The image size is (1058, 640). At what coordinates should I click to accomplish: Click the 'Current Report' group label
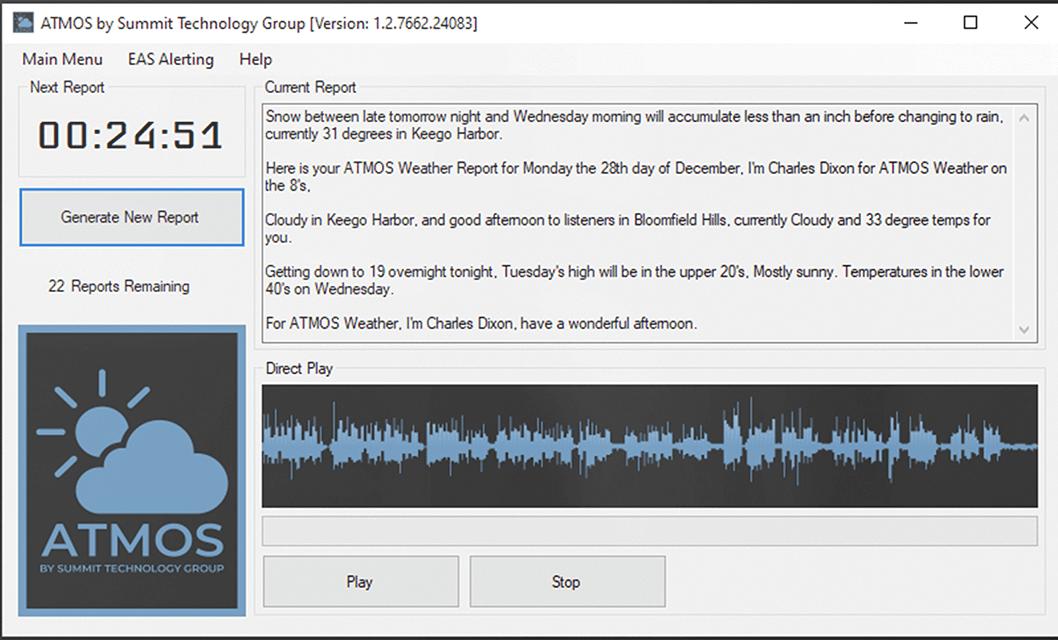point(310,87)
